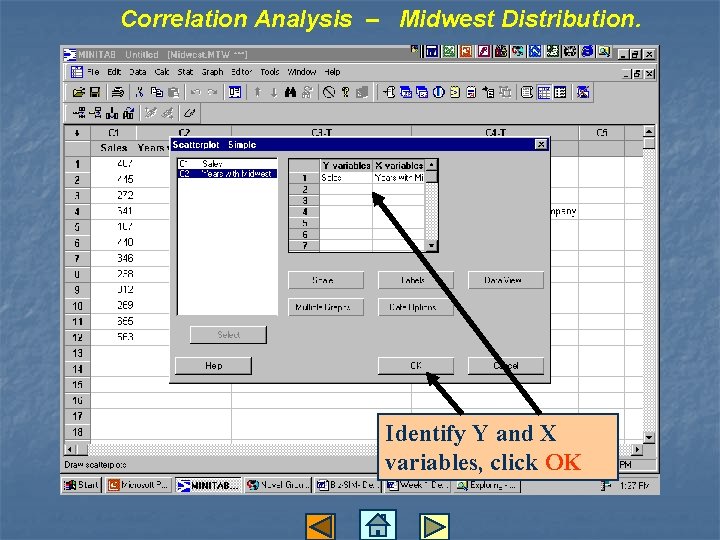Click the Save floppy disk icon
Screen dimensions: 720x540
[x=95, y=92]
